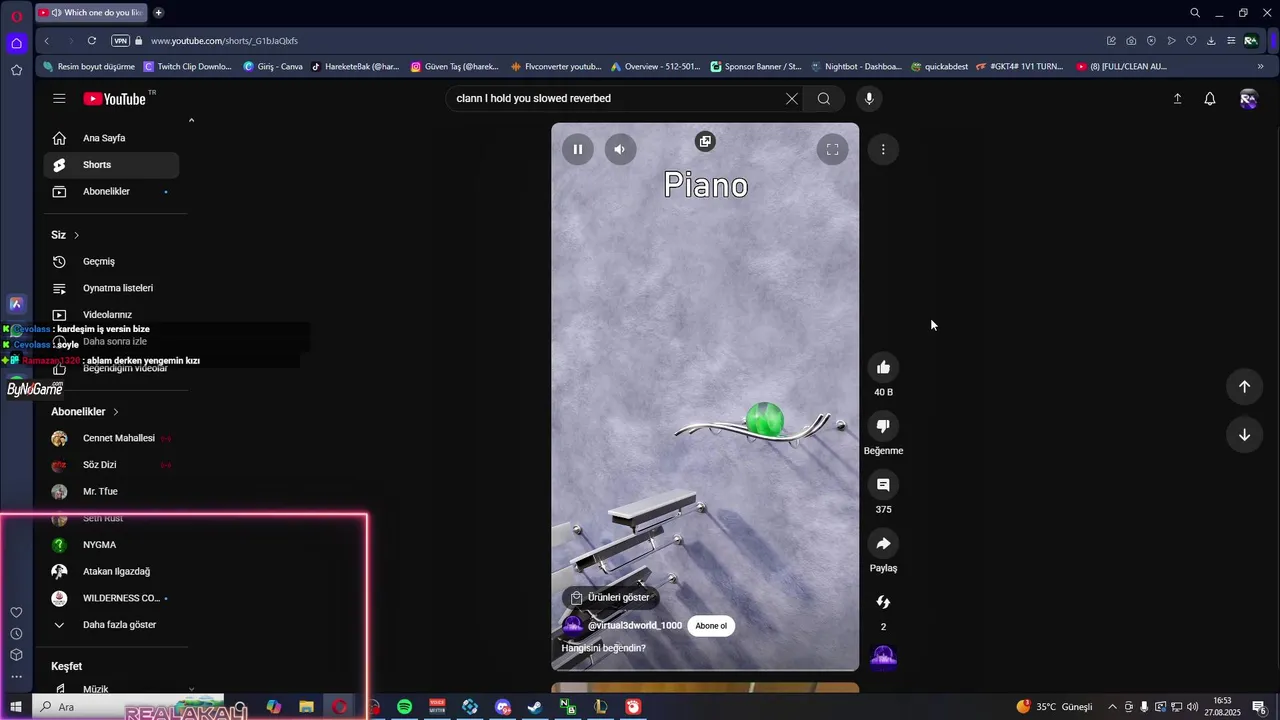Viewport: 1280px width, 720px height.
Task: Reload the page in browser toolbar
Action: coord(91,41)
